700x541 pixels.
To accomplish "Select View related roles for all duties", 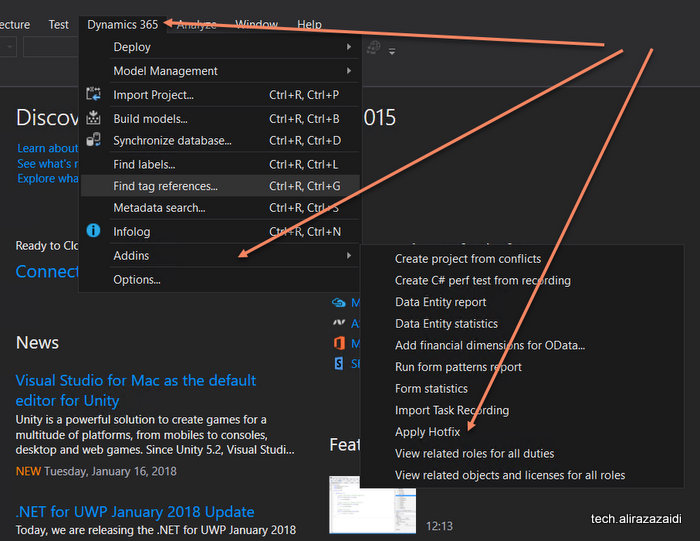I will [522, 454].
